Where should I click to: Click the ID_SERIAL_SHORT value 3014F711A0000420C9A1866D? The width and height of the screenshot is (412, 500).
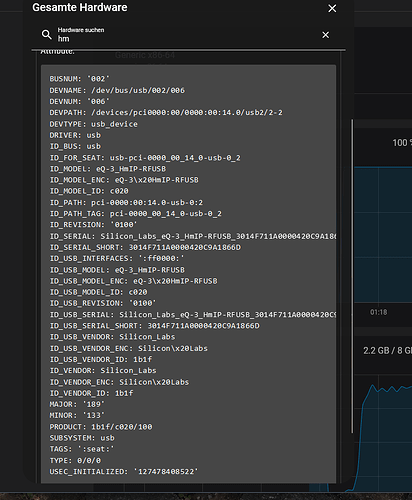(x=185, y=247)
